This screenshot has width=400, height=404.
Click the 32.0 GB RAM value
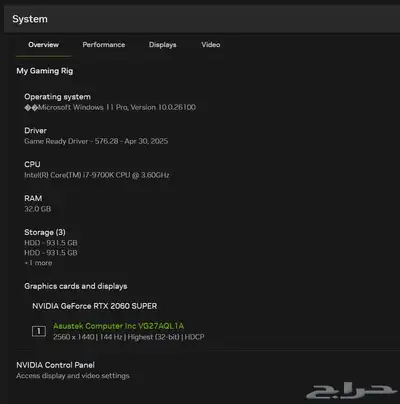37,209
